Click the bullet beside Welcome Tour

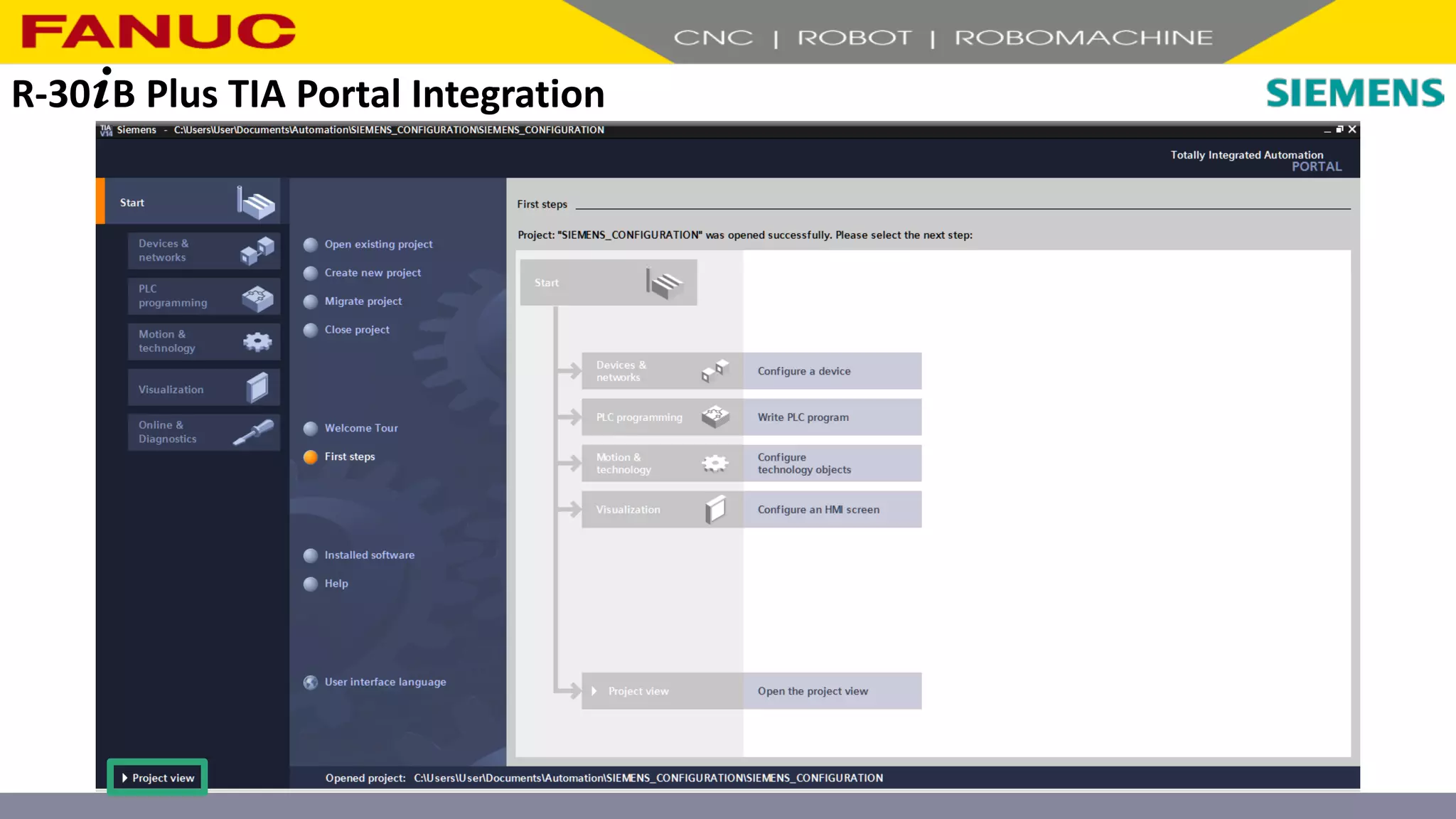311,429
